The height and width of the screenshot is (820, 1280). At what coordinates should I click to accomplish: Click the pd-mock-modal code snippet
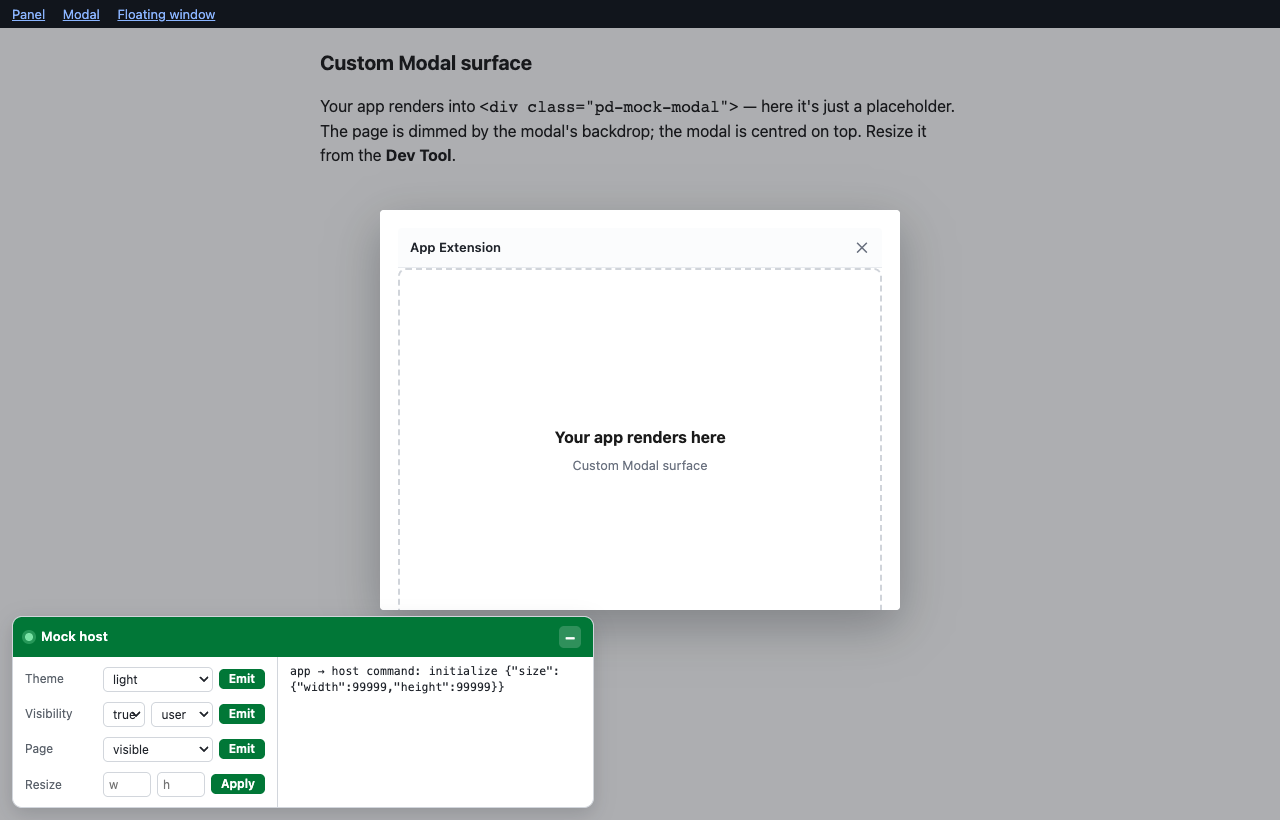tap(609, 106)
